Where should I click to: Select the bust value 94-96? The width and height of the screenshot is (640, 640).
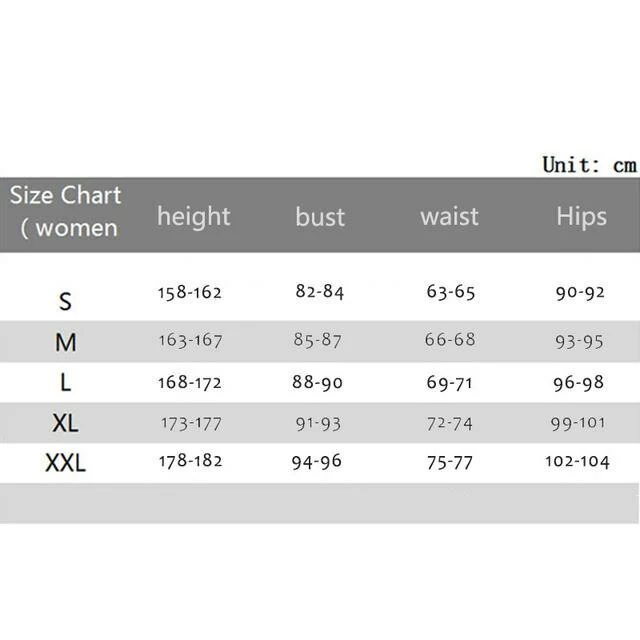318,461
